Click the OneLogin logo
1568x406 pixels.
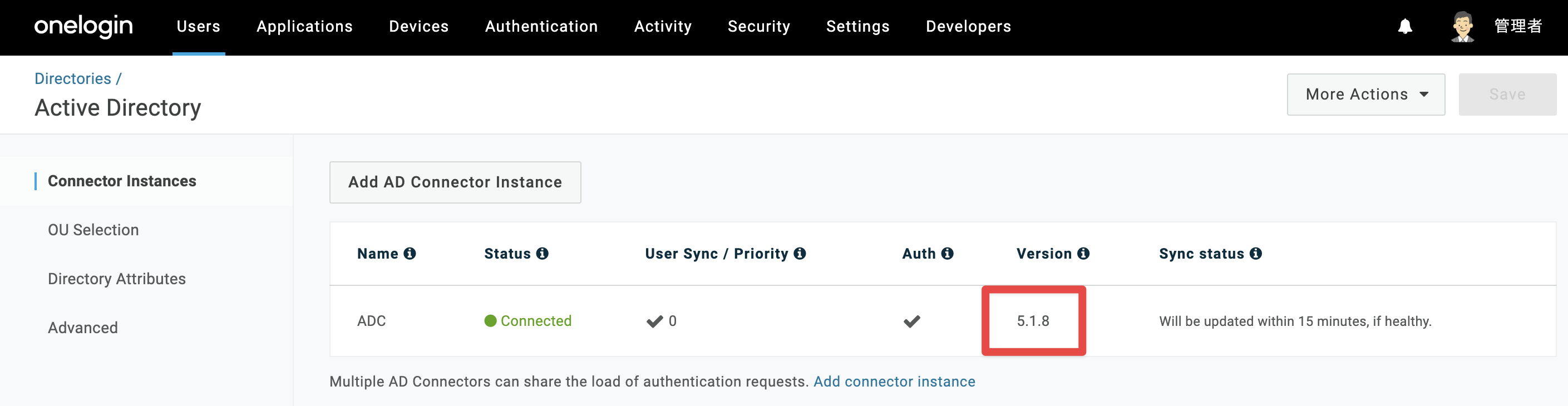(x=83, y=26)
